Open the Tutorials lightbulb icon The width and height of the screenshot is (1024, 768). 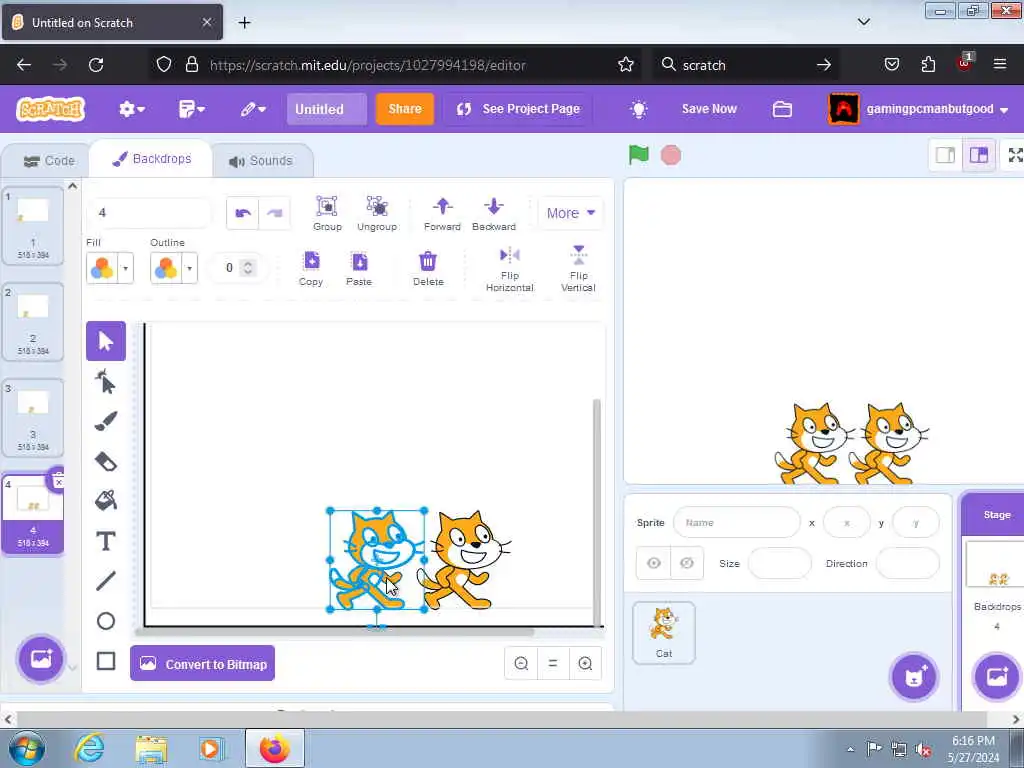[x=639, y=109]
